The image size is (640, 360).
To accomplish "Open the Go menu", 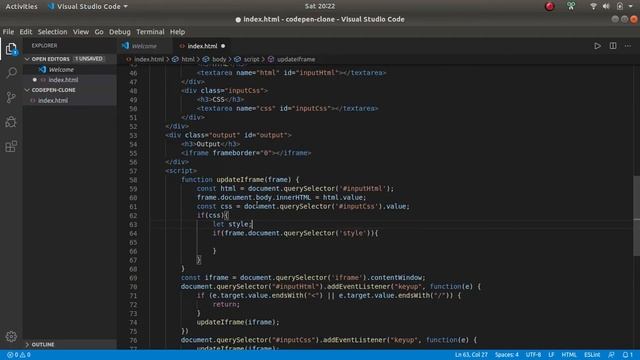I will pos(99,32).
